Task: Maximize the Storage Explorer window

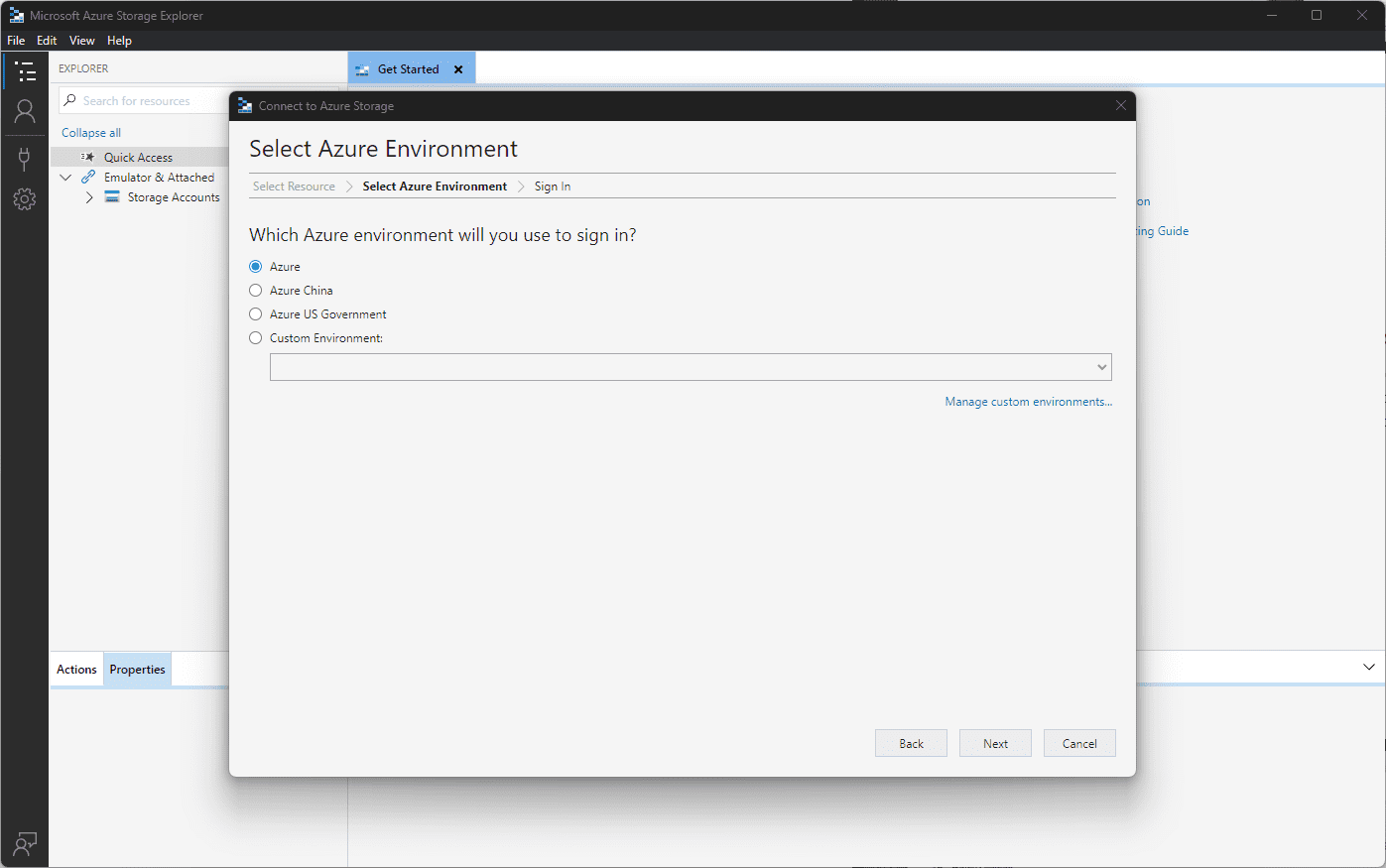Action: coord(1317,15)
